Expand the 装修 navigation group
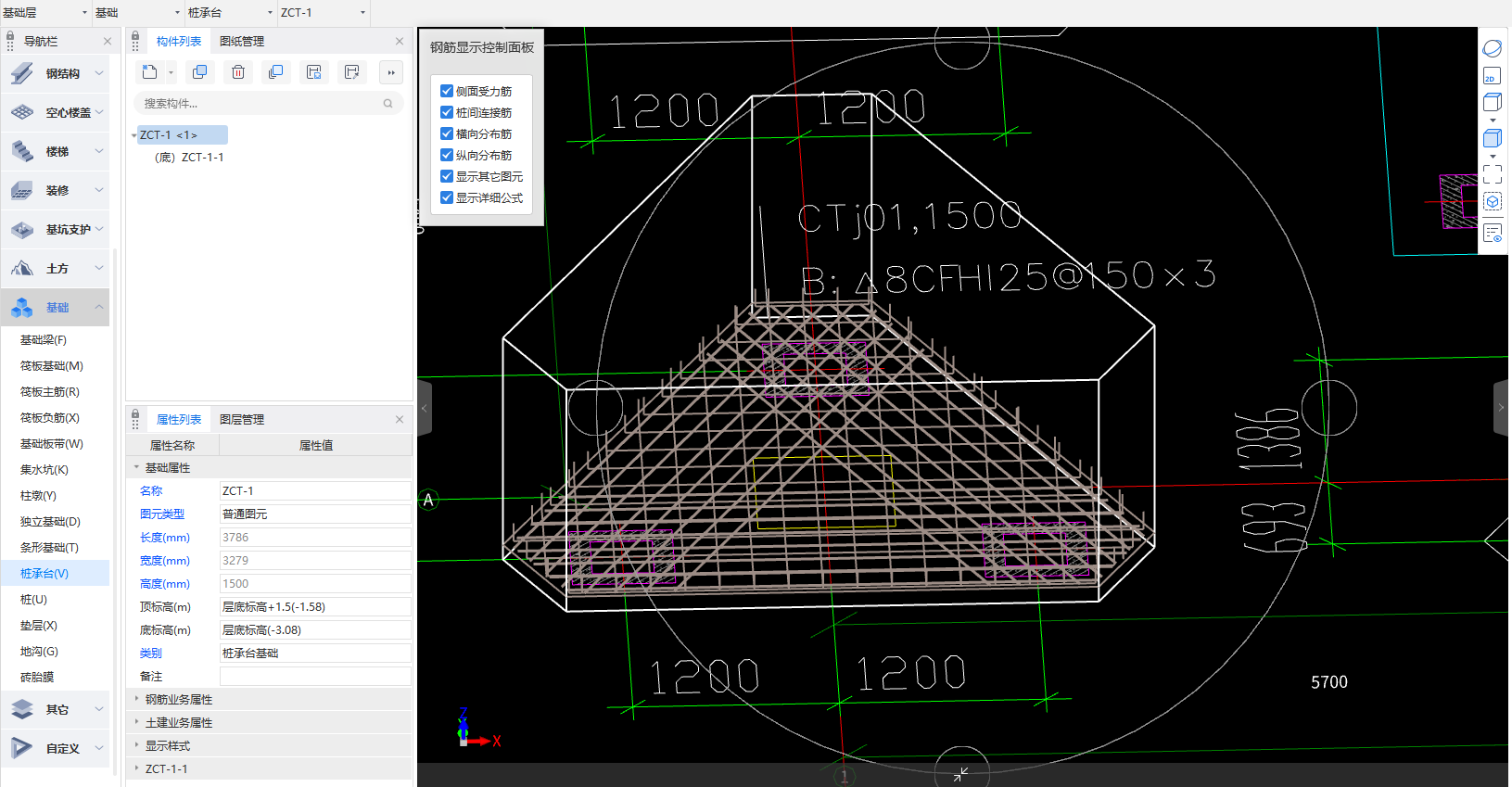1512x787 pixels. [55, 190]
